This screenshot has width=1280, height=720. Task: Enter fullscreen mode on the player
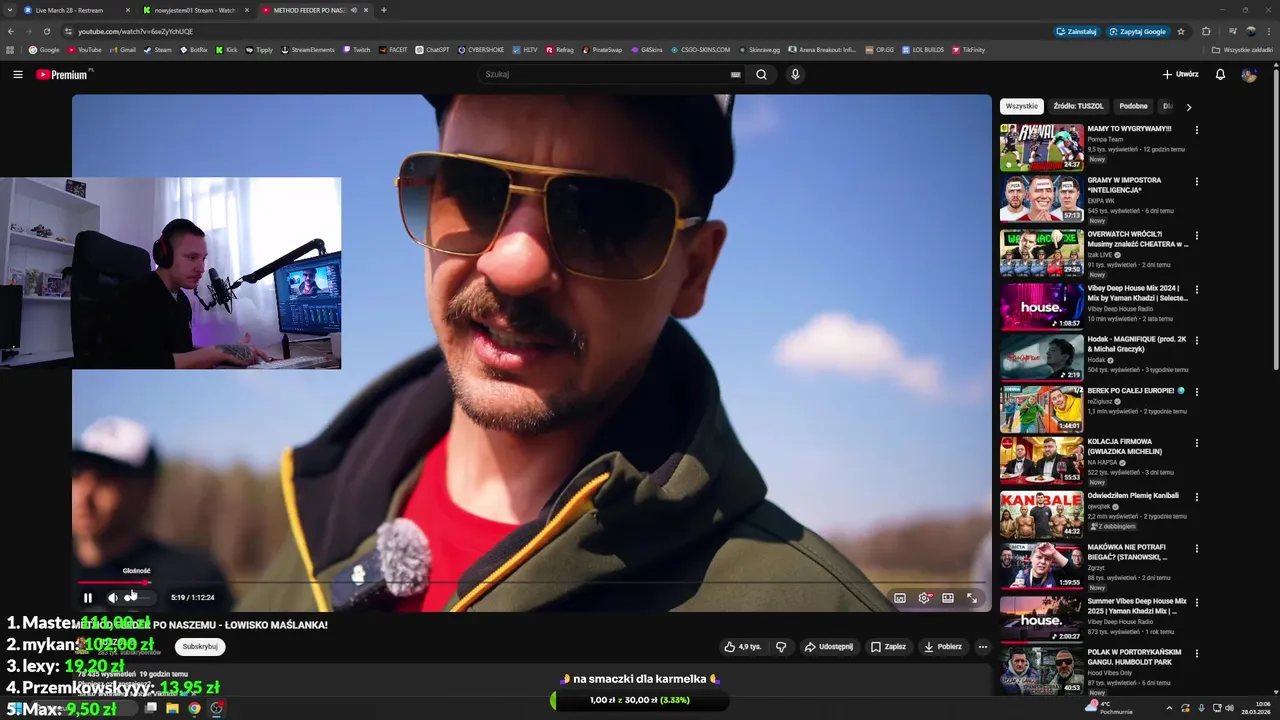pos(972,598)
